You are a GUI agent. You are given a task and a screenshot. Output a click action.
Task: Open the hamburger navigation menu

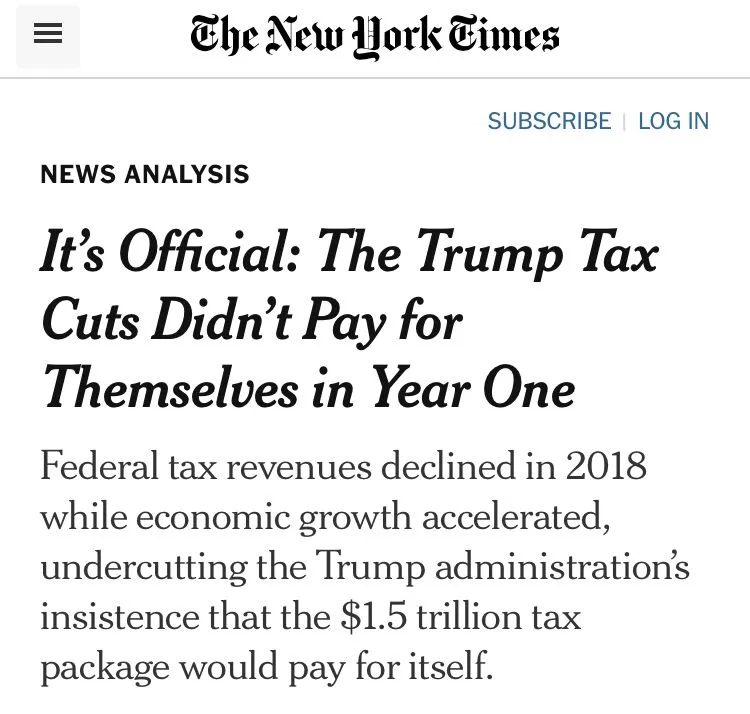[47, 35]
